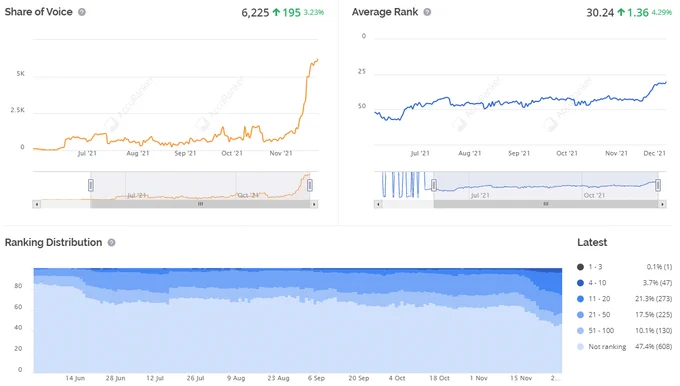Image resolution: width=680 pixels, height=386 pixels.
Task: Click left scroll arrow under Share of Voice chart
Action: 36,204
